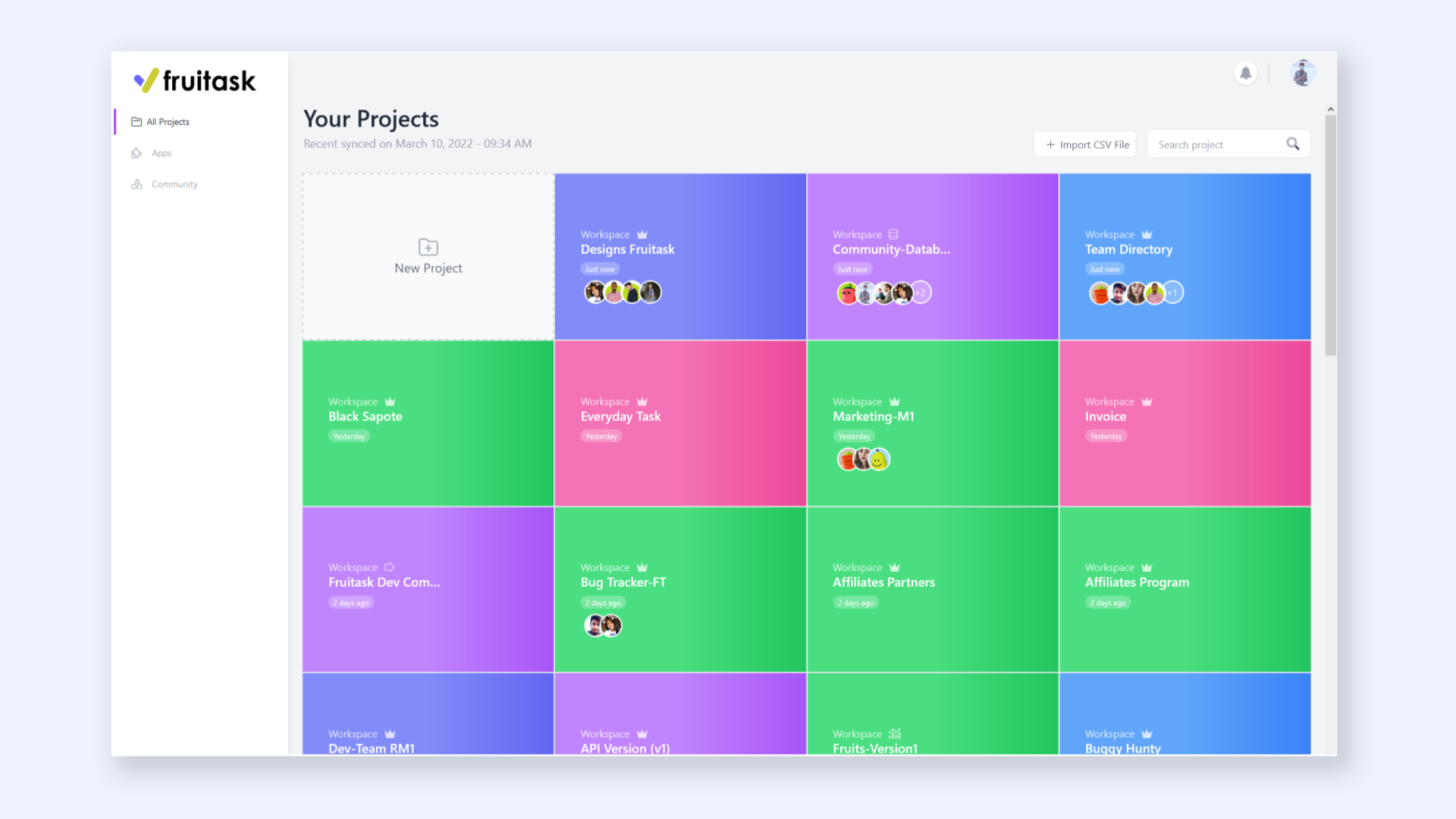Open the Bug Tracker-FT project card
This screenshot has height=819, width=1456.
pos(680,589)
